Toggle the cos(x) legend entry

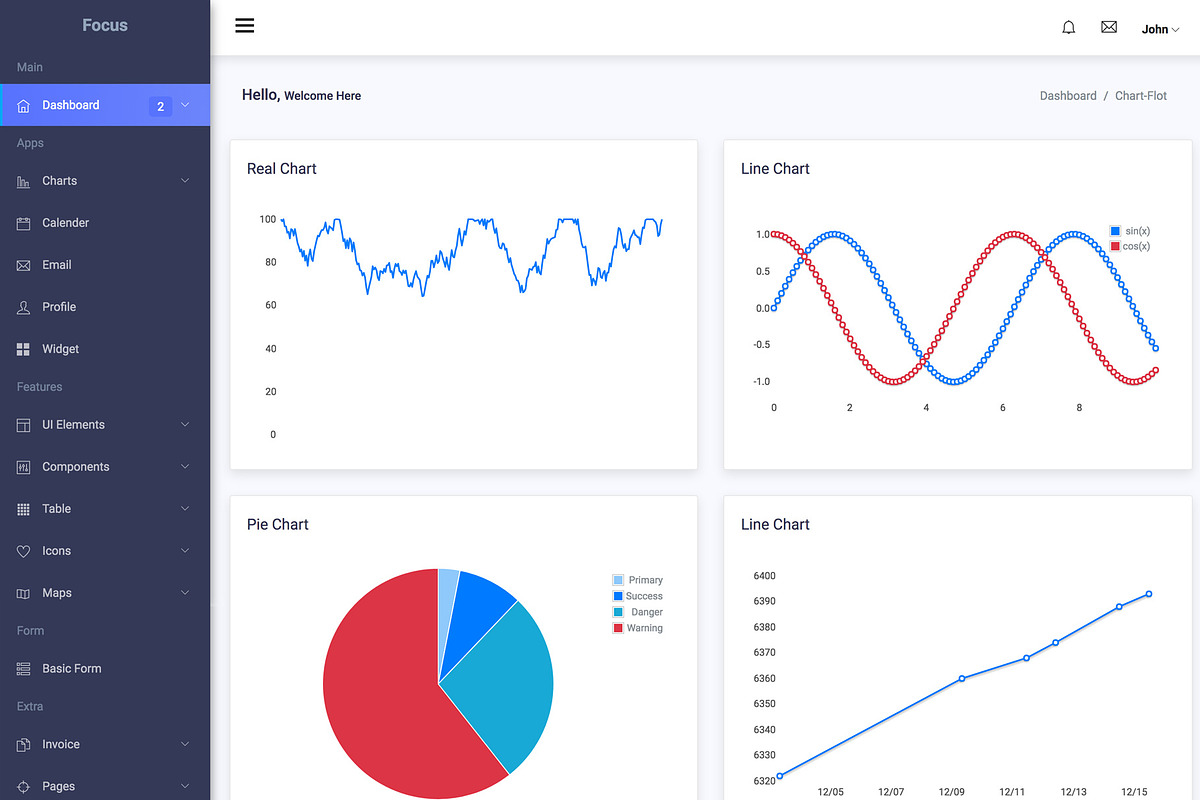coord(1129,246)
